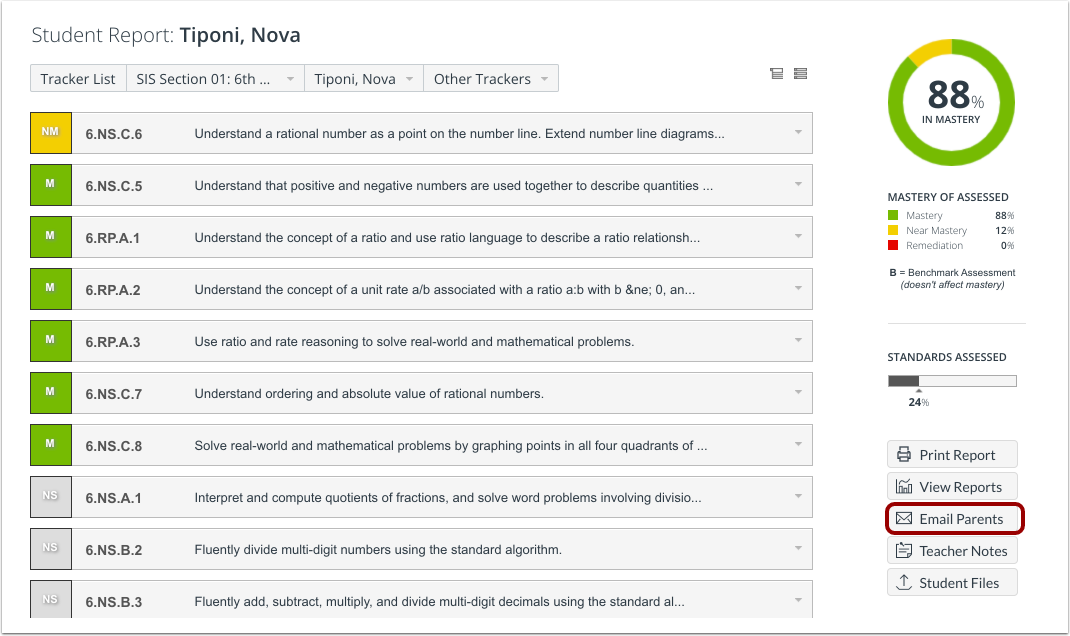Open Teacher Notes via its notepad icon
The width and height of the screenshot is (1070, 636).
[x=905, y=550]
